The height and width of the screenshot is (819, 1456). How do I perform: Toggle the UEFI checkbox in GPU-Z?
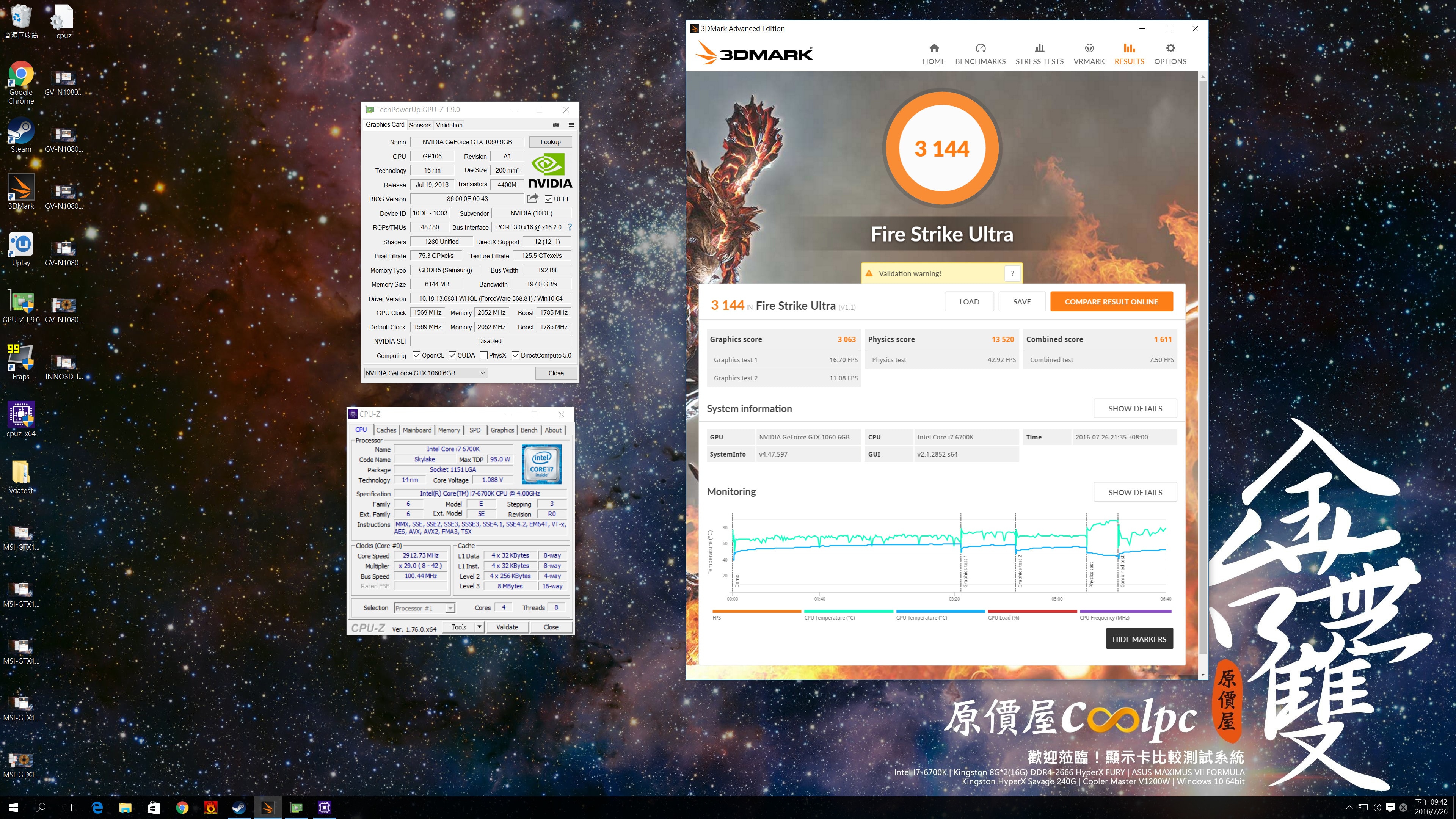point(548,199)
